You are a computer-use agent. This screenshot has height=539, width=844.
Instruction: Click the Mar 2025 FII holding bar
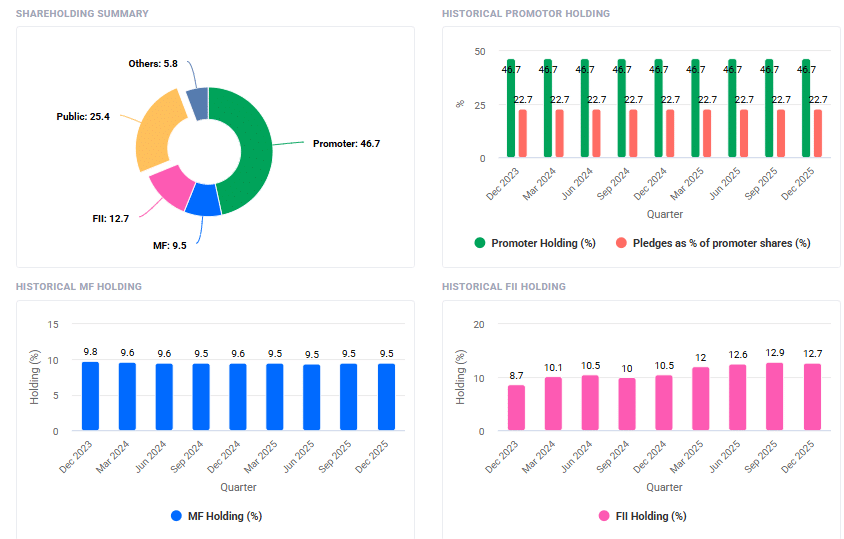coord(700,399)
